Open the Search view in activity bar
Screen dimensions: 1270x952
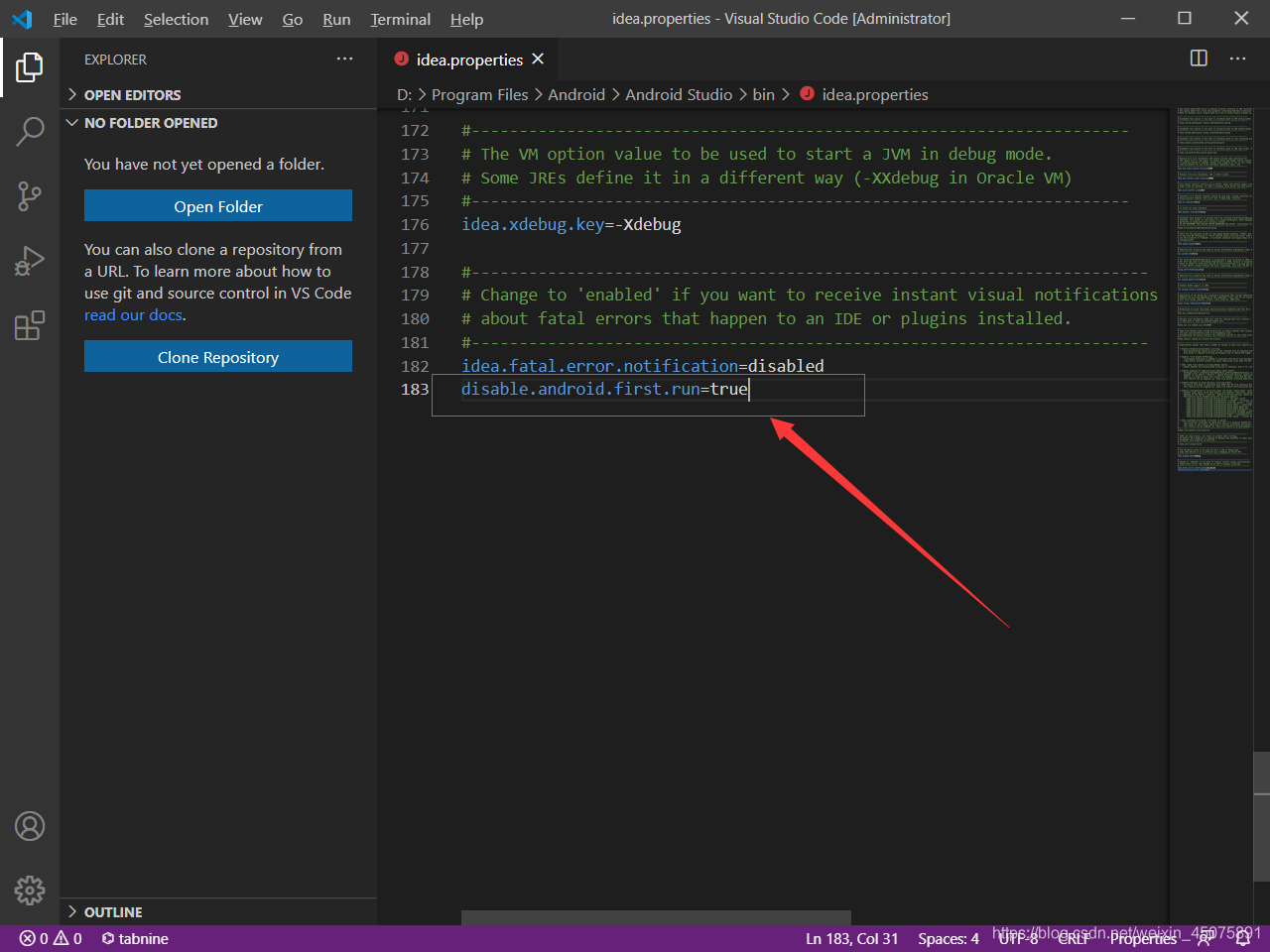click(30, 131)
